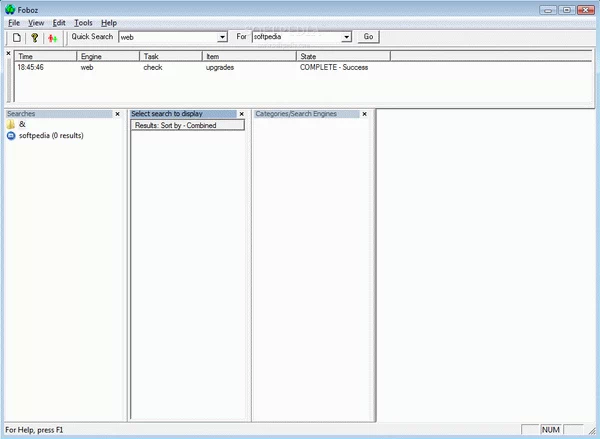Click the Select search to display title
The width and height of the screenshot is (600, 439).
click(x=167, y=114)
